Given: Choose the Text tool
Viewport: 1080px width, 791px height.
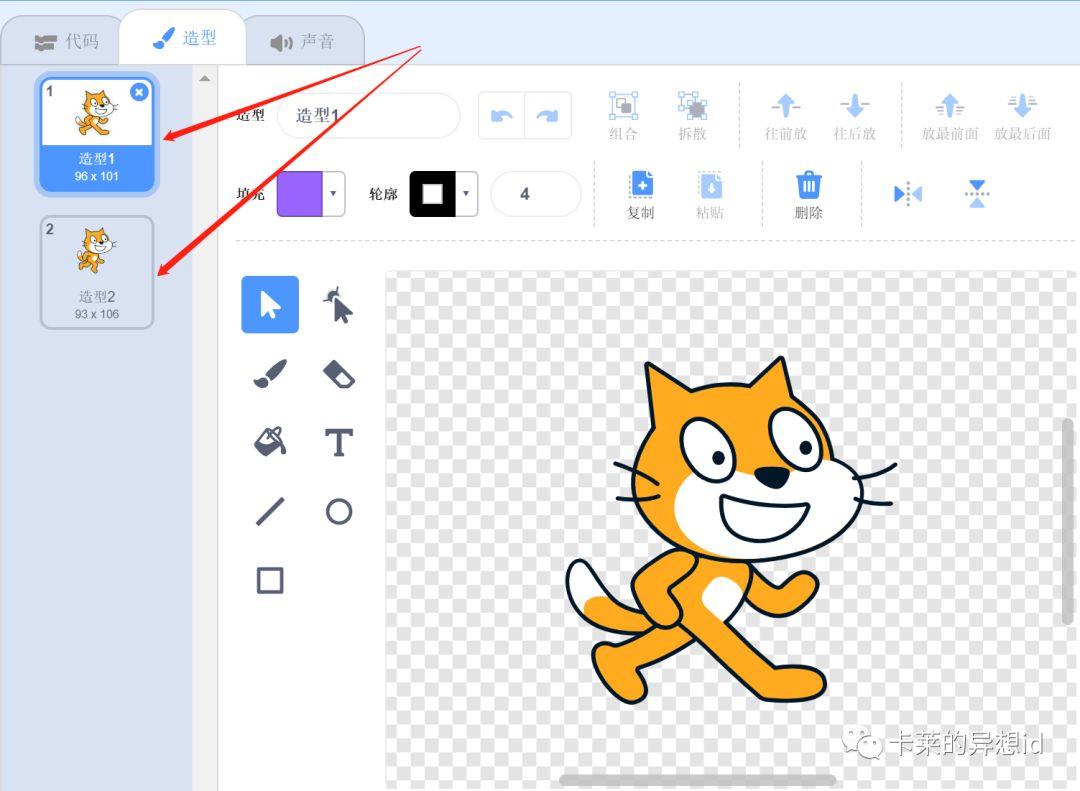Looking at the screenshot, I should pyautogui.click(x=338, y=442).
